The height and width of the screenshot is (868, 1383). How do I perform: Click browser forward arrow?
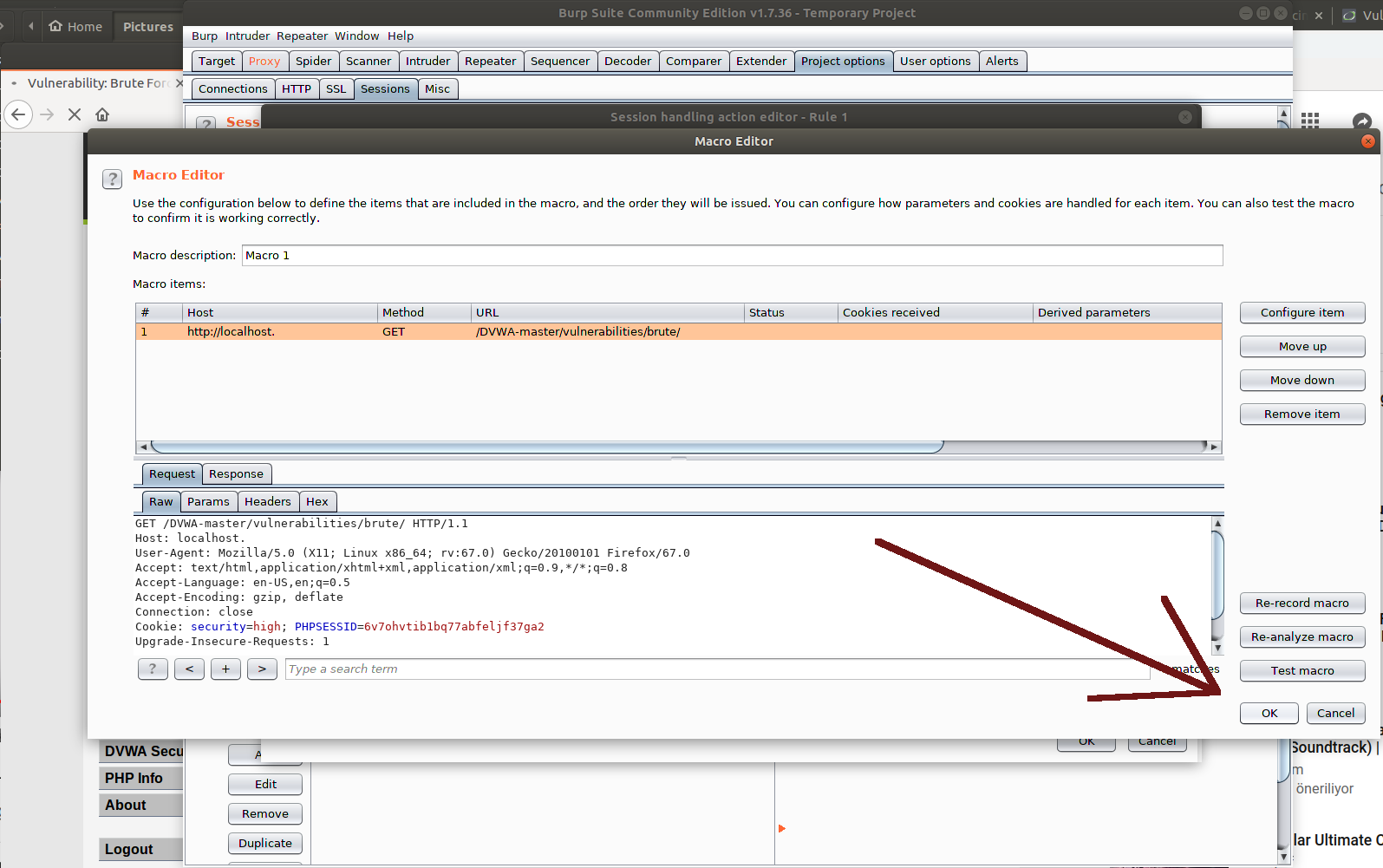point(47,114)
